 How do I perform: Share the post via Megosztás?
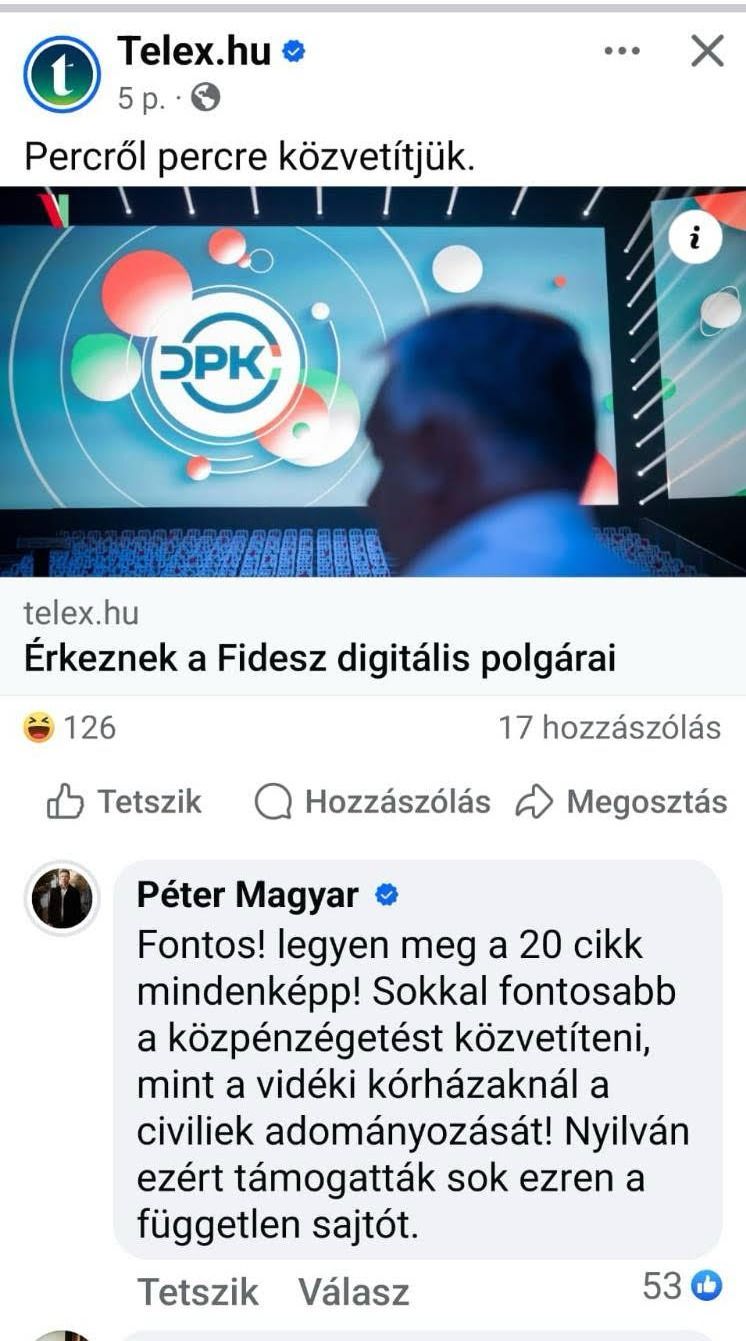pos(621,802)
